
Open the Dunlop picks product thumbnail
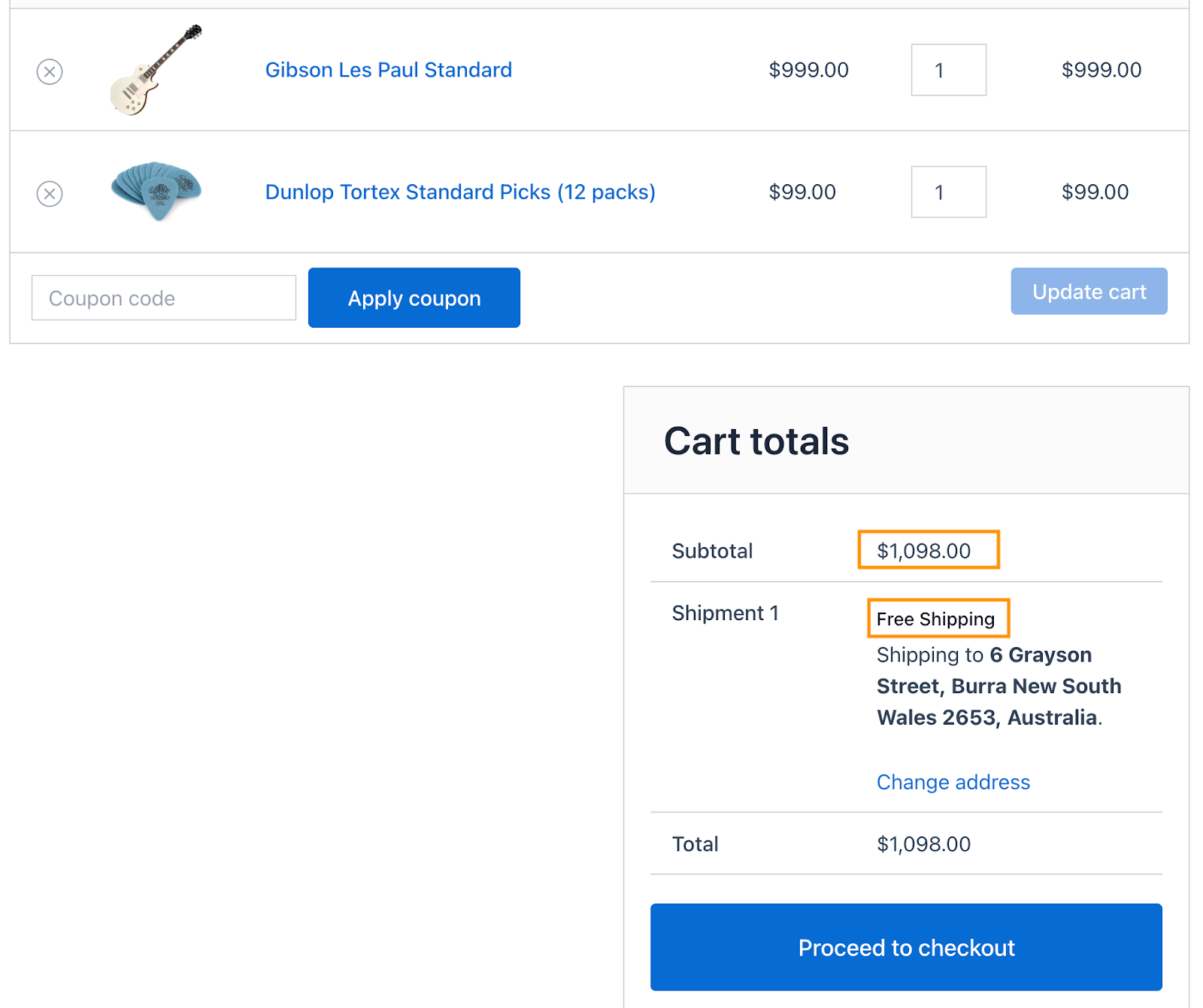[156, 190]
